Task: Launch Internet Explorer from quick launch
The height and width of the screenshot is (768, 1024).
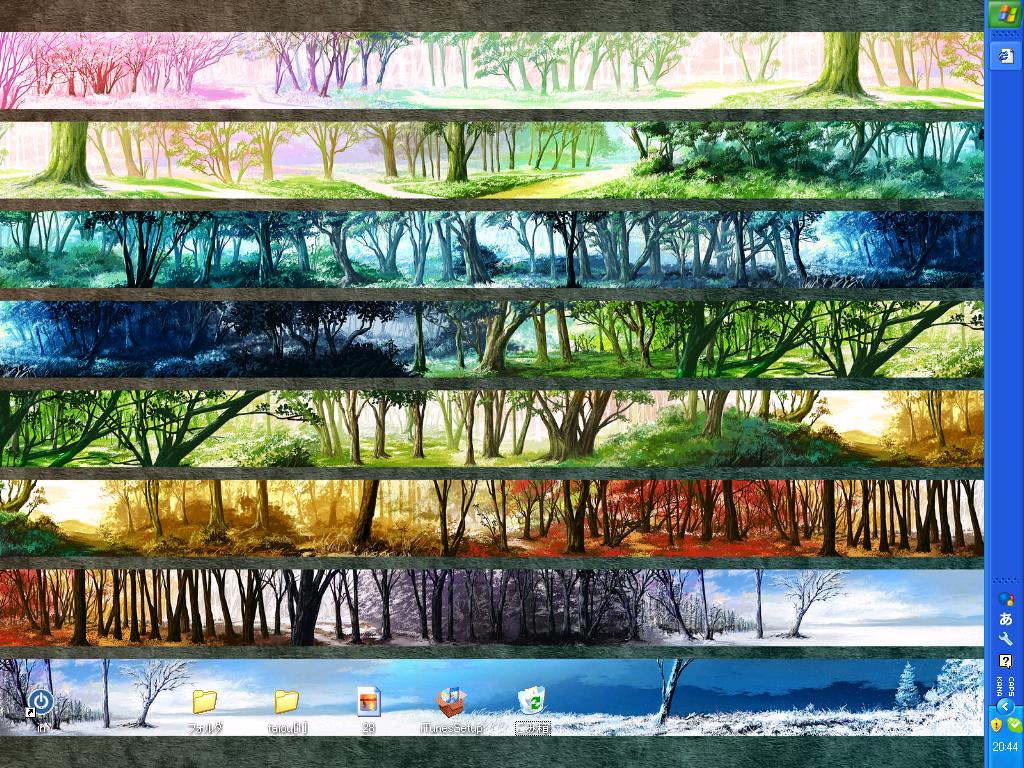Action: pos(1005,56)
